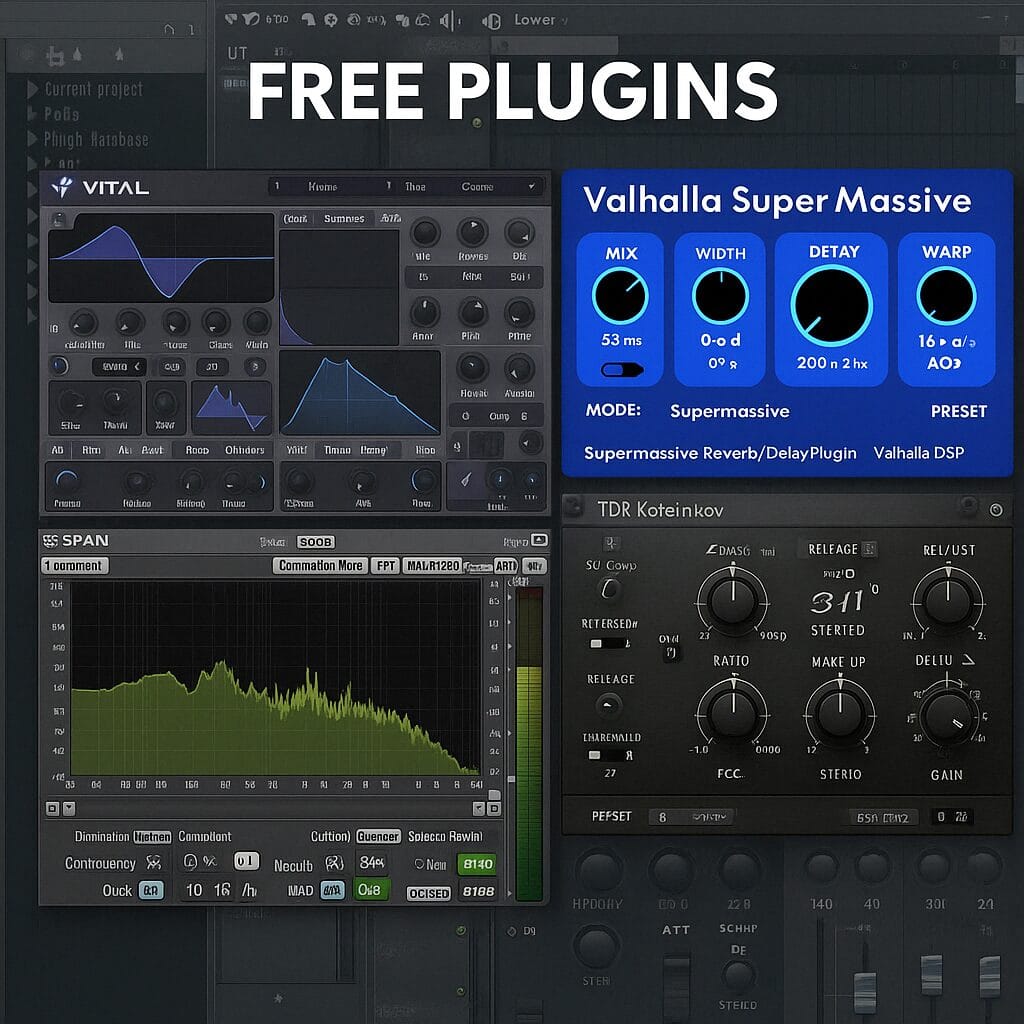This screenshot has height=1024, width=1024.
Task: Click the Vital logo icon
Action: coord(63,187)
